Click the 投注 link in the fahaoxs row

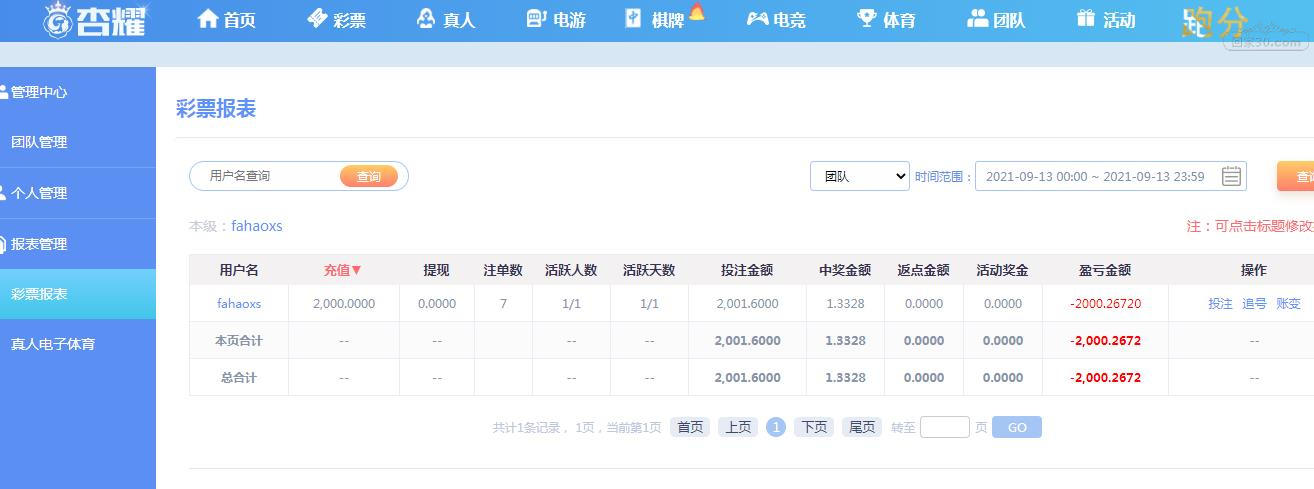(x=1220, y=303)
